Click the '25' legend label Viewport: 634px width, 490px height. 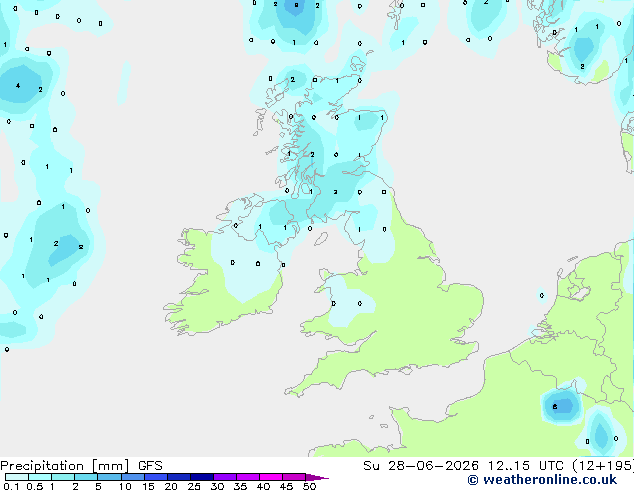194,486
